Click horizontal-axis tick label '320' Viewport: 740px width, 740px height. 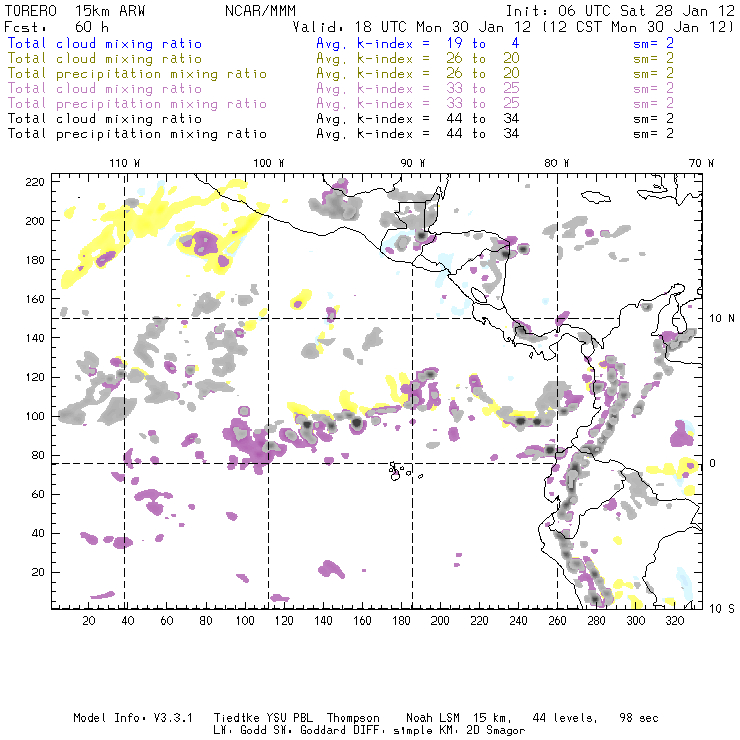point(675,621)
